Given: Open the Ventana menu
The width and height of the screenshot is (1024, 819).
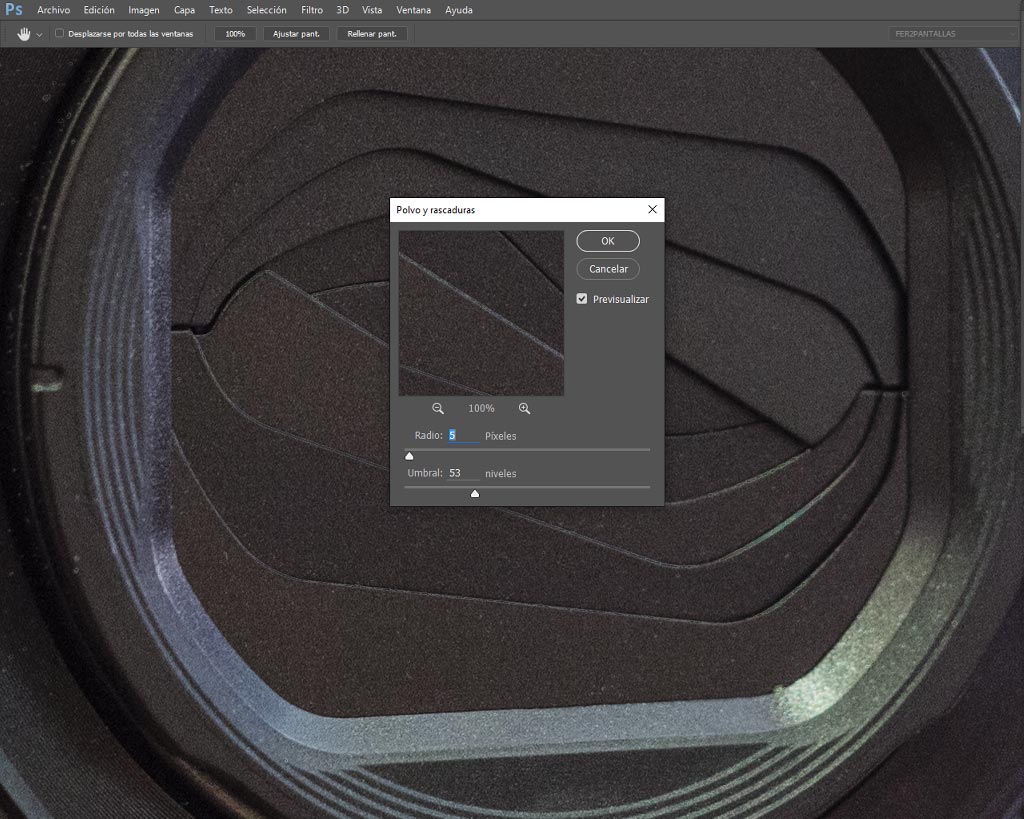Looking at the screenshot, I should 413,10.
